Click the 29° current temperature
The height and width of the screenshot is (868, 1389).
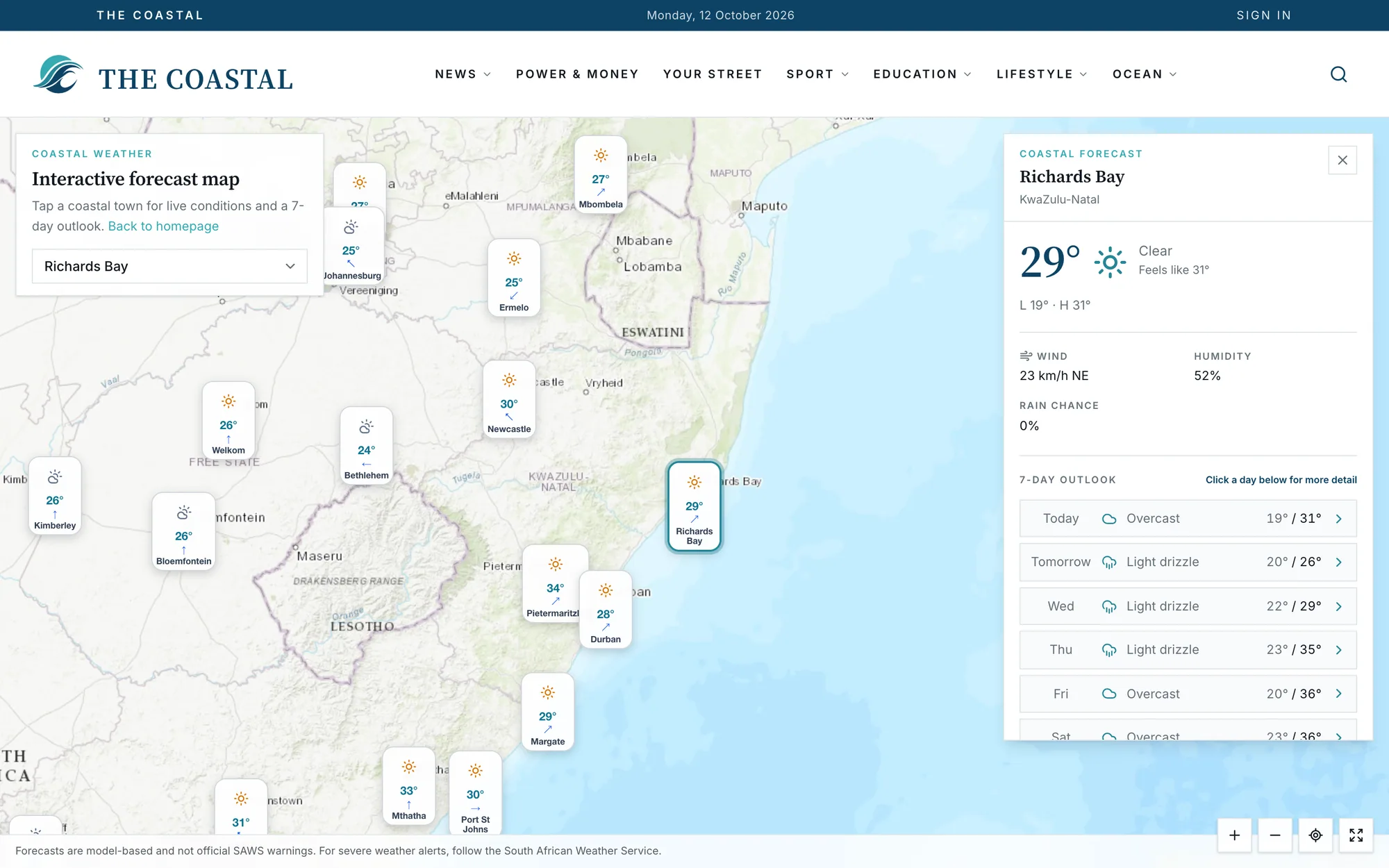point(1050,262)
